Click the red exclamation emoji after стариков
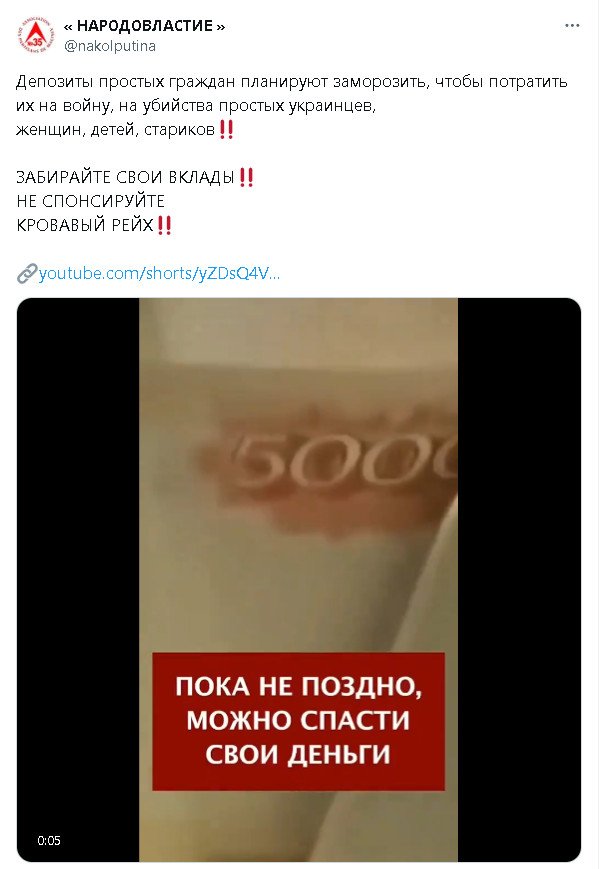 coord(226,130)
